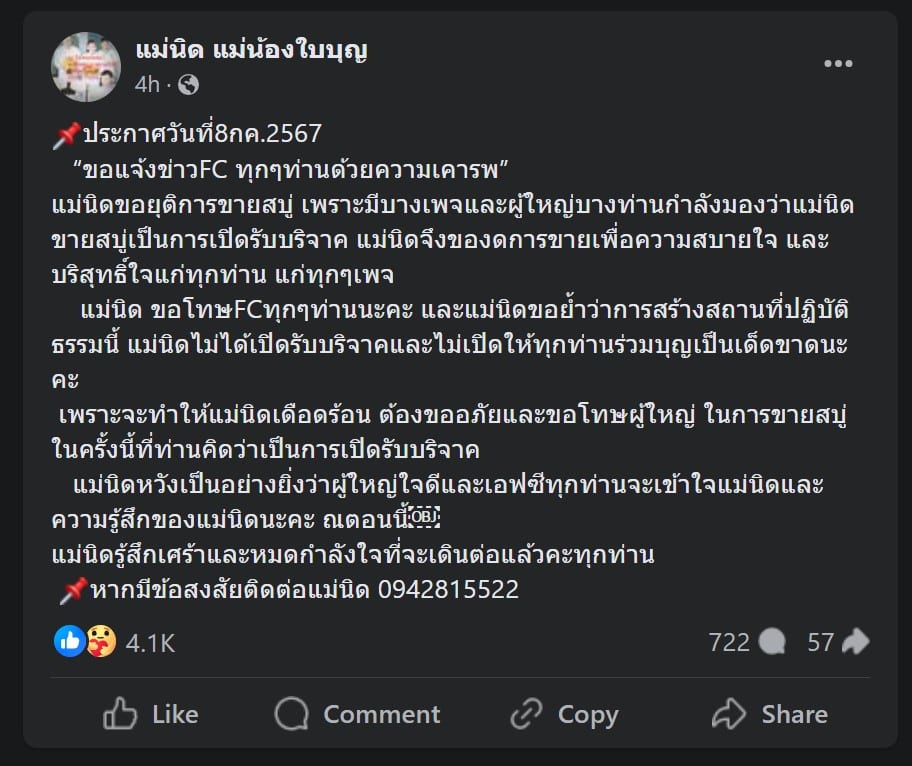Viewport: 912px width, 766px height.
Task: Click the globe public audience icon
Action: [187, 84]
